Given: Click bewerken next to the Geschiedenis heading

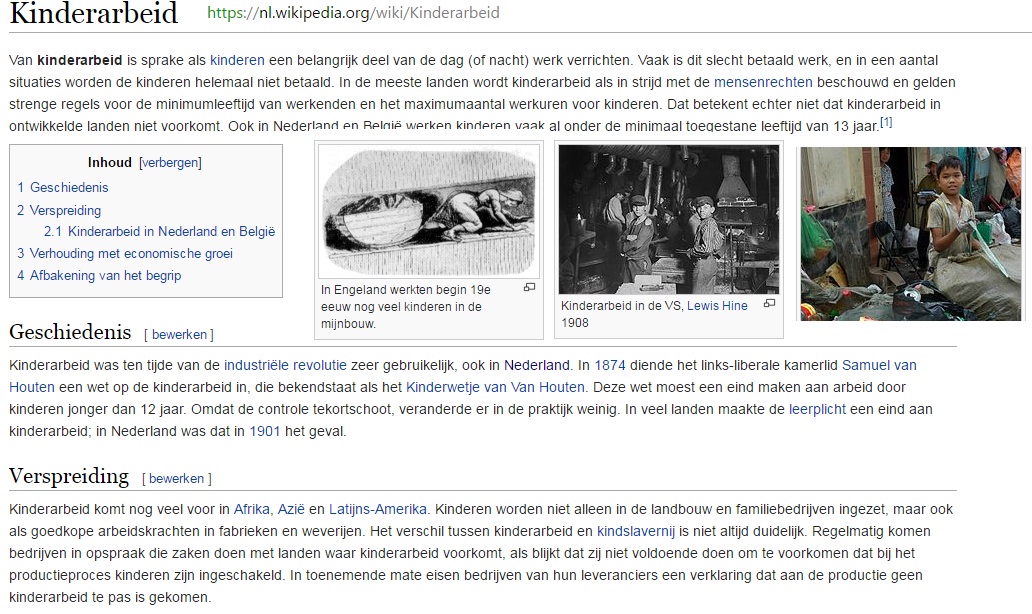Looking at the screenshot, I should (181, 334).
